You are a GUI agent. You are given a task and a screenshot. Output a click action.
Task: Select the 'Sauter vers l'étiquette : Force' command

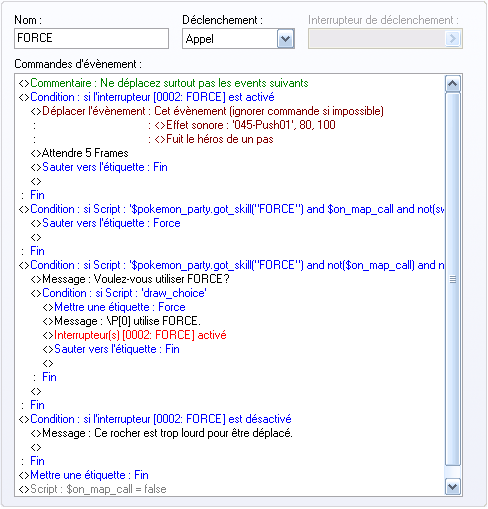click(106, 223)
